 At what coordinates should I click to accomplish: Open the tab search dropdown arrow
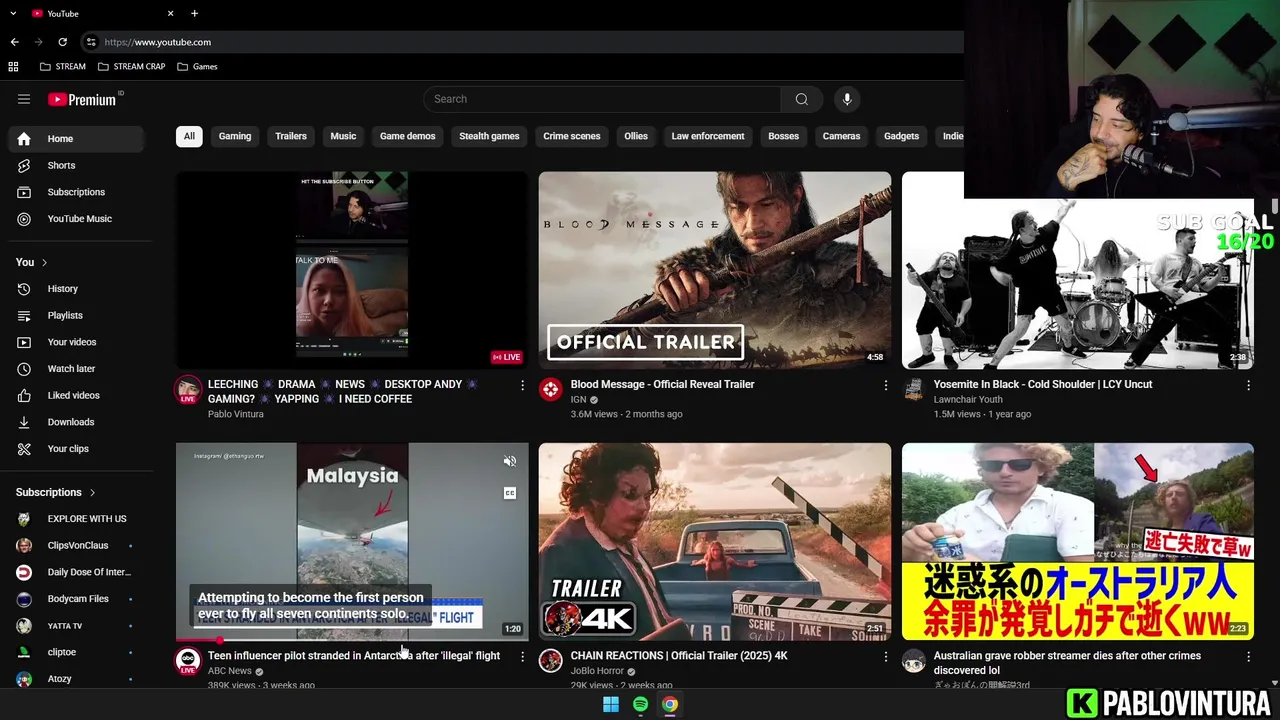click(x=13, y=13)
